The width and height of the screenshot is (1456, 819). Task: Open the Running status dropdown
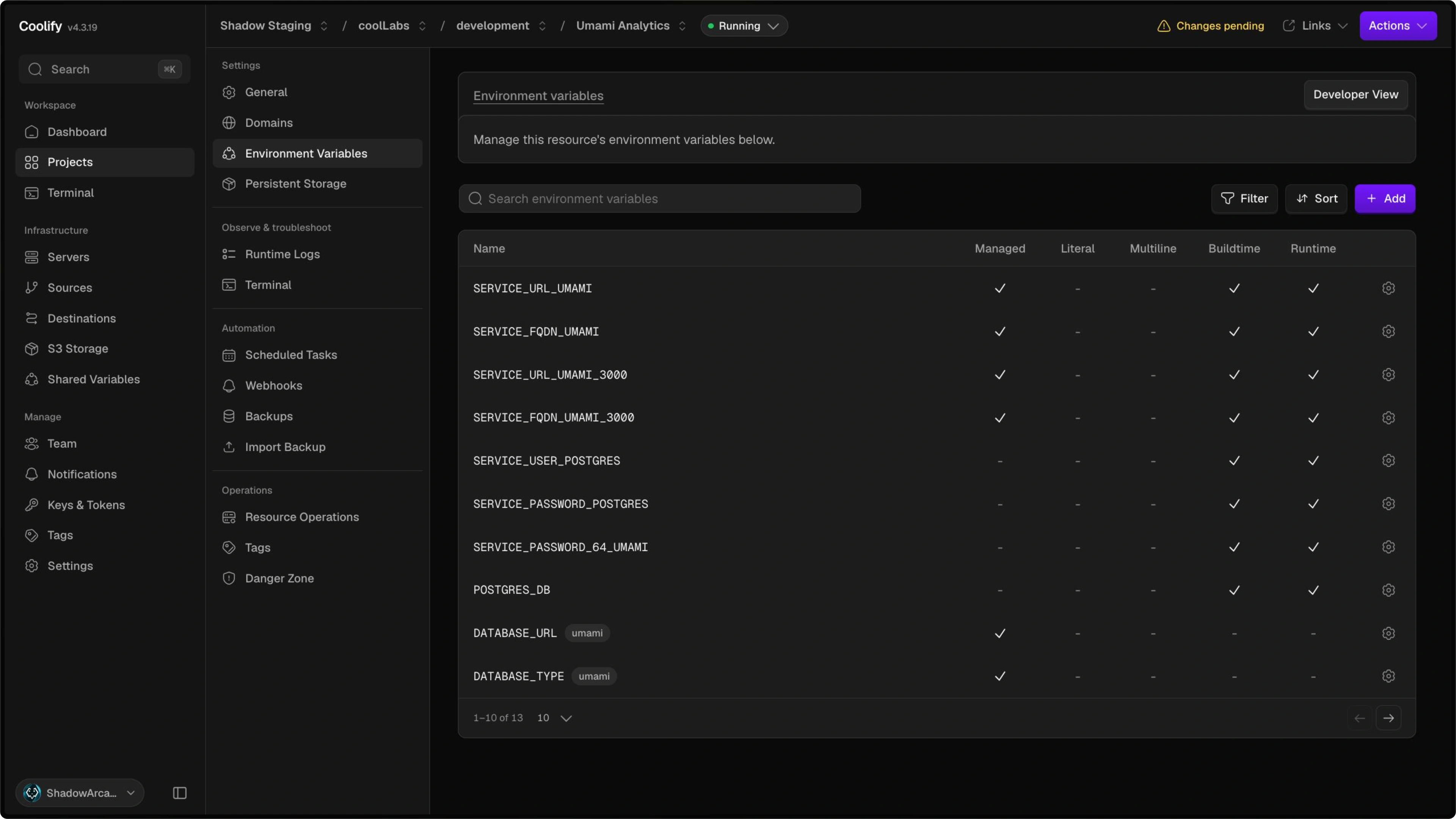coord(744,26)
